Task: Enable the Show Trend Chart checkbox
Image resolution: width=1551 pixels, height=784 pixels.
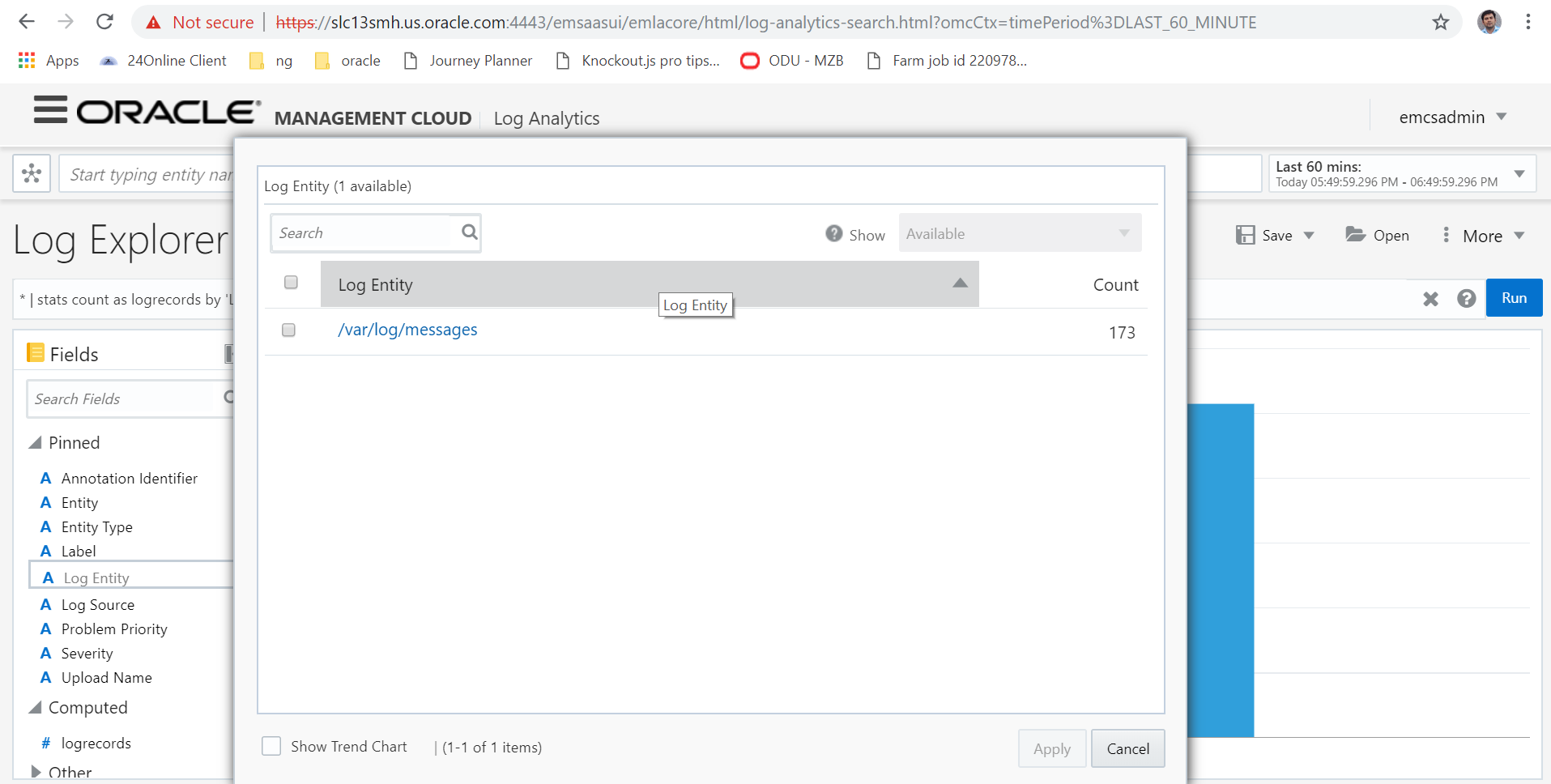Action: click(271, 746)
